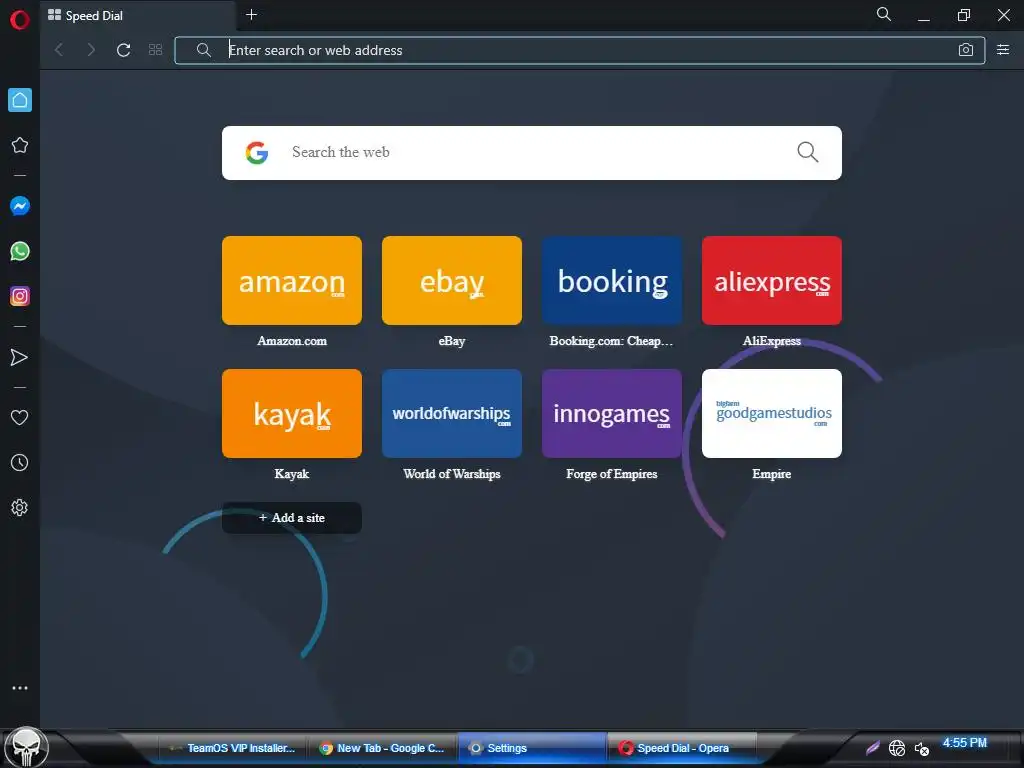Open the Kayak speed dial tile
This screenshot has height=768, width=1024.
(292, 413)
